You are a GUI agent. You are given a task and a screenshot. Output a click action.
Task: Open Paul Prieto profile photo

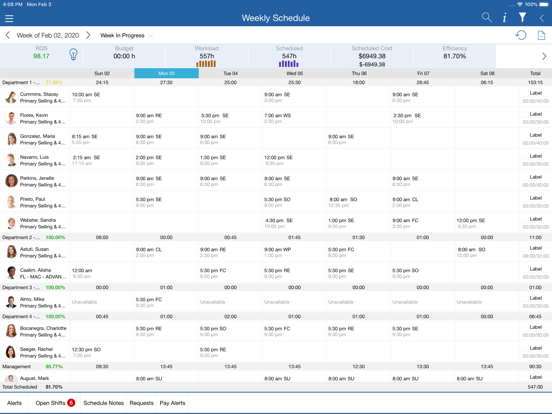coord(11,202)
